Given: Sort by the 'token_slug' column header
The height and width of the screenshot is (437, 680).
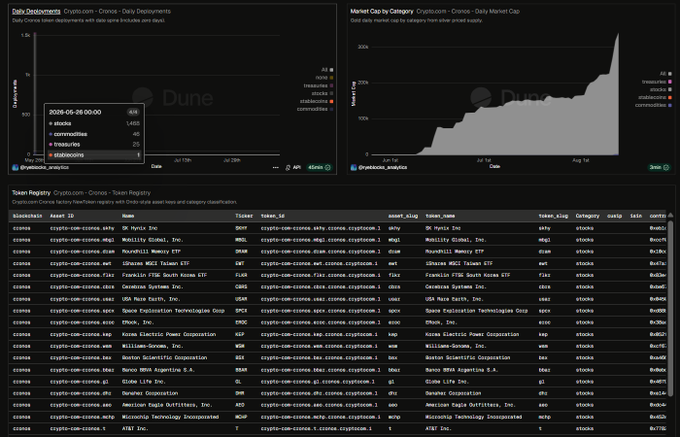Looking at the screenshot, I should [x=553, y=216].
